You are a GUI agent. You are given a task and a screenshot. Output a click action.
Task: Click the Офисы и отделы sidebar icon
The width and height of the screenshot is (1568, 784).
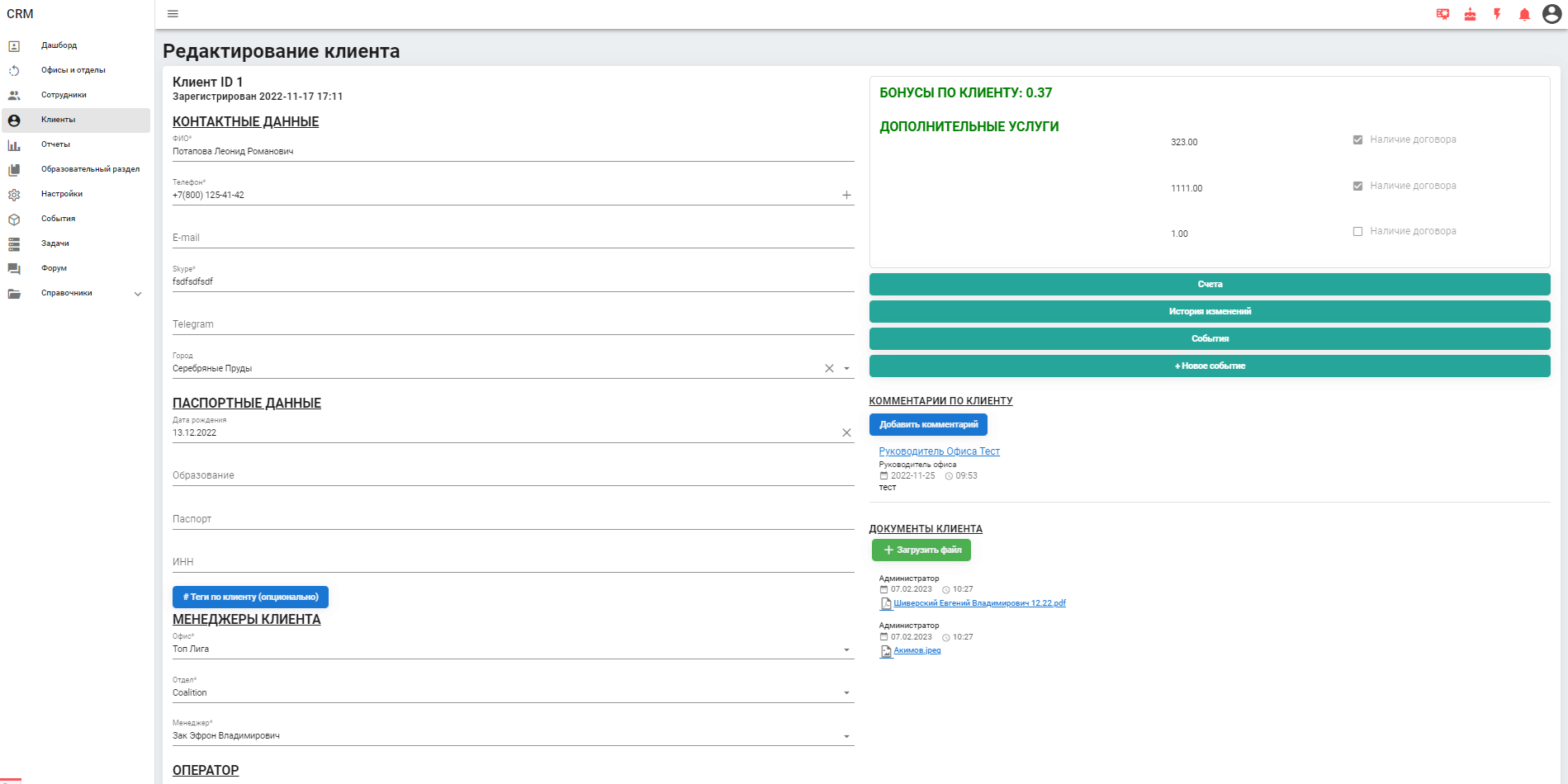[x=14, y=71]
